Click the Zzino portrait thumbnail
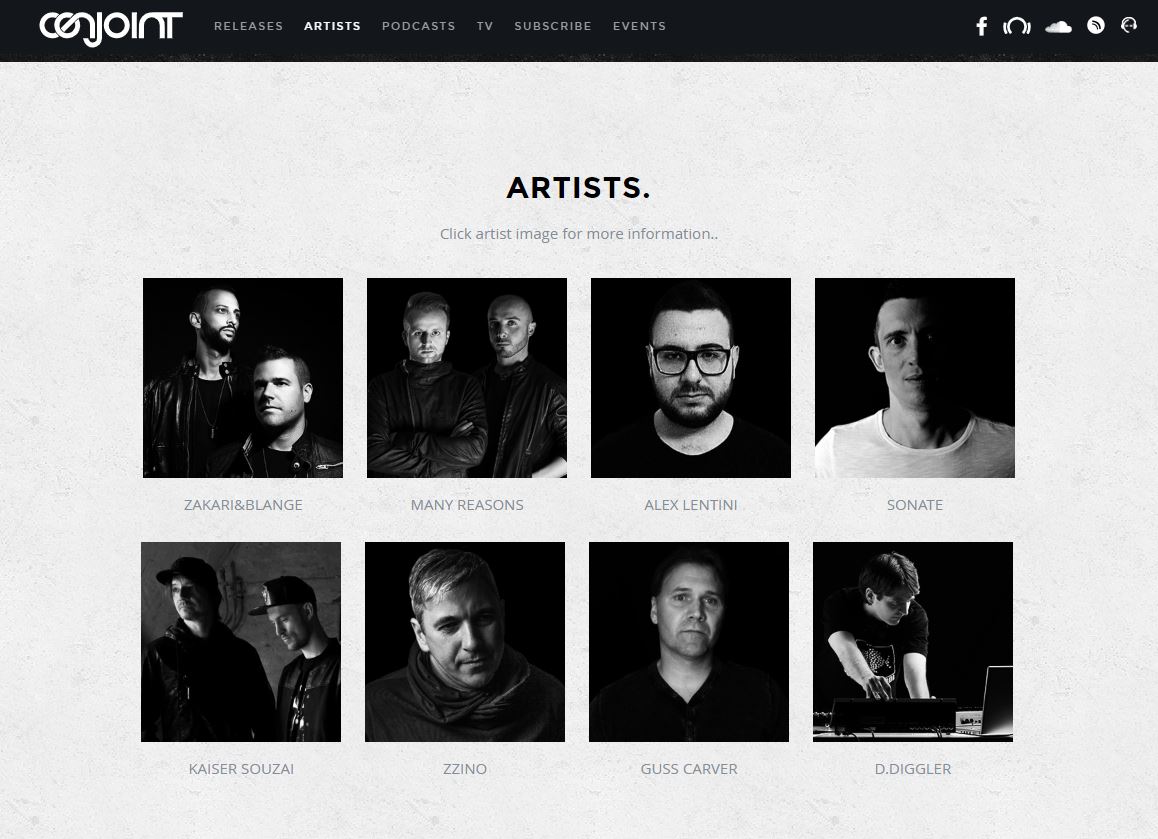Screen dimensions: 1158x839 click(465, 642)
